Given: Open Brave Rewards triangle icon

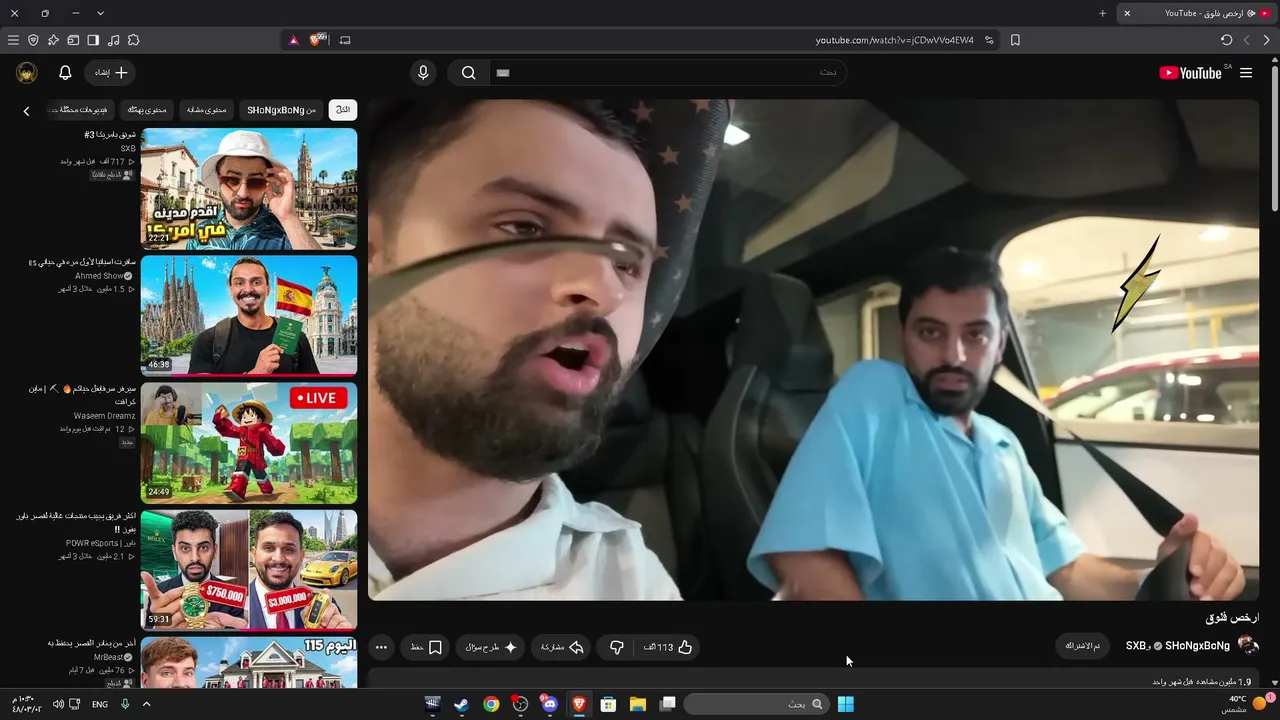Looking at the screenshot, I should tap(293, 40).
